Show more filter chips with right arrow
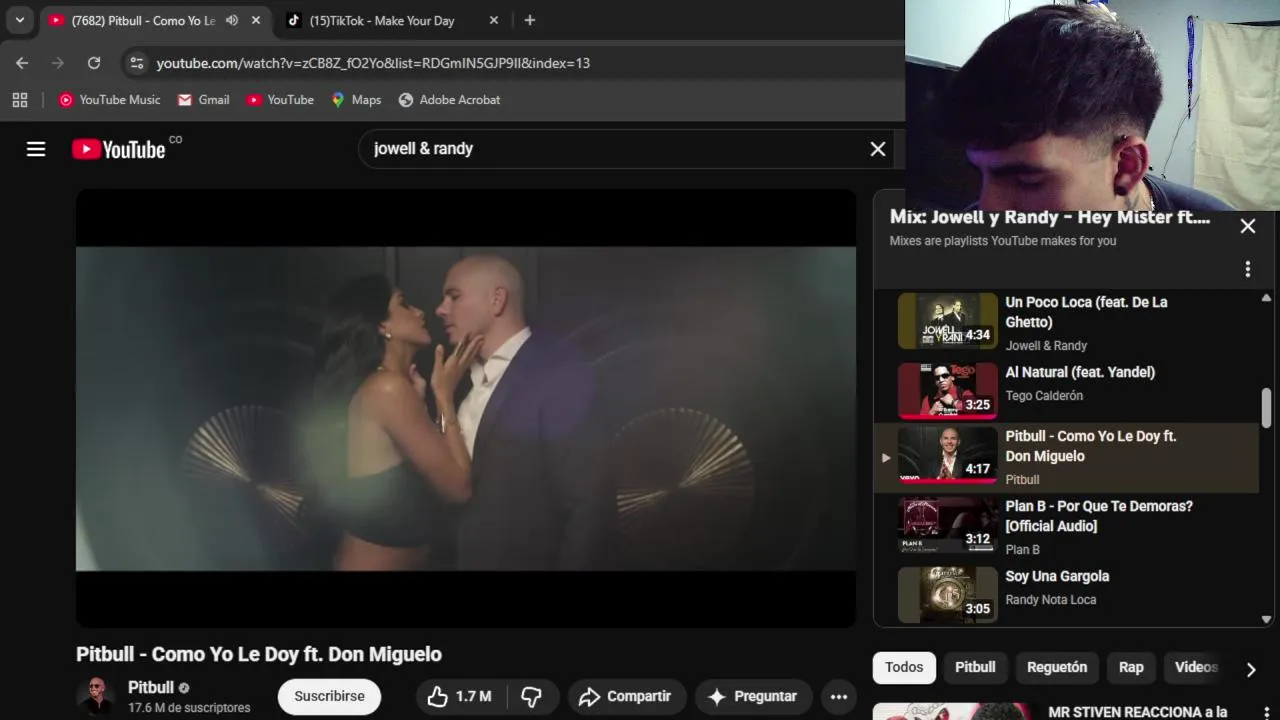The width and height of the screenshot is (1280, 720). (x=1250, y=669)
